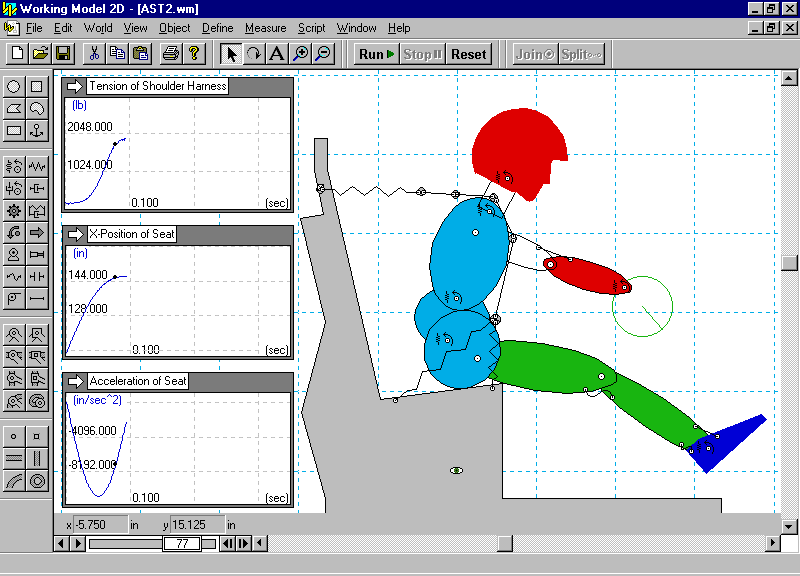Click the Run button

click(377, 54)
